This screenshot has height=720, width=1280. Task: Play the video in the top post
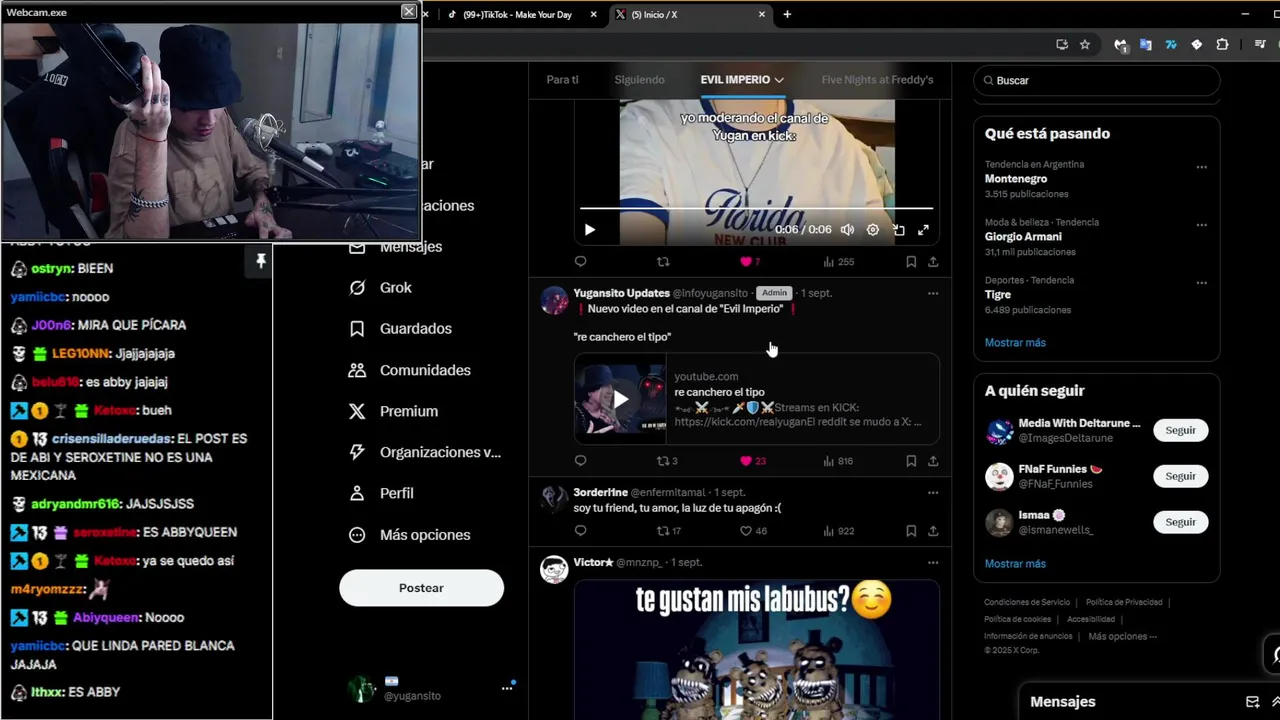pos(590,230)
